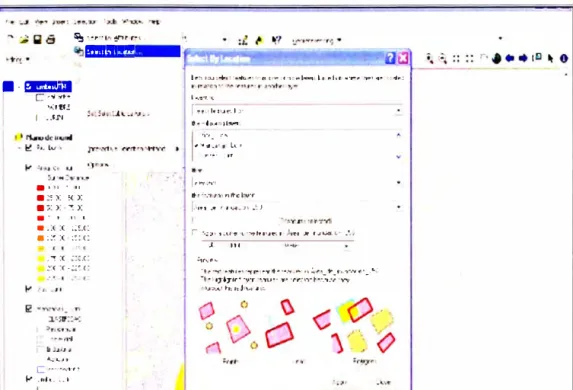Click the Close button in dialog
Screen dimensions: 573x390
(383, 382)
